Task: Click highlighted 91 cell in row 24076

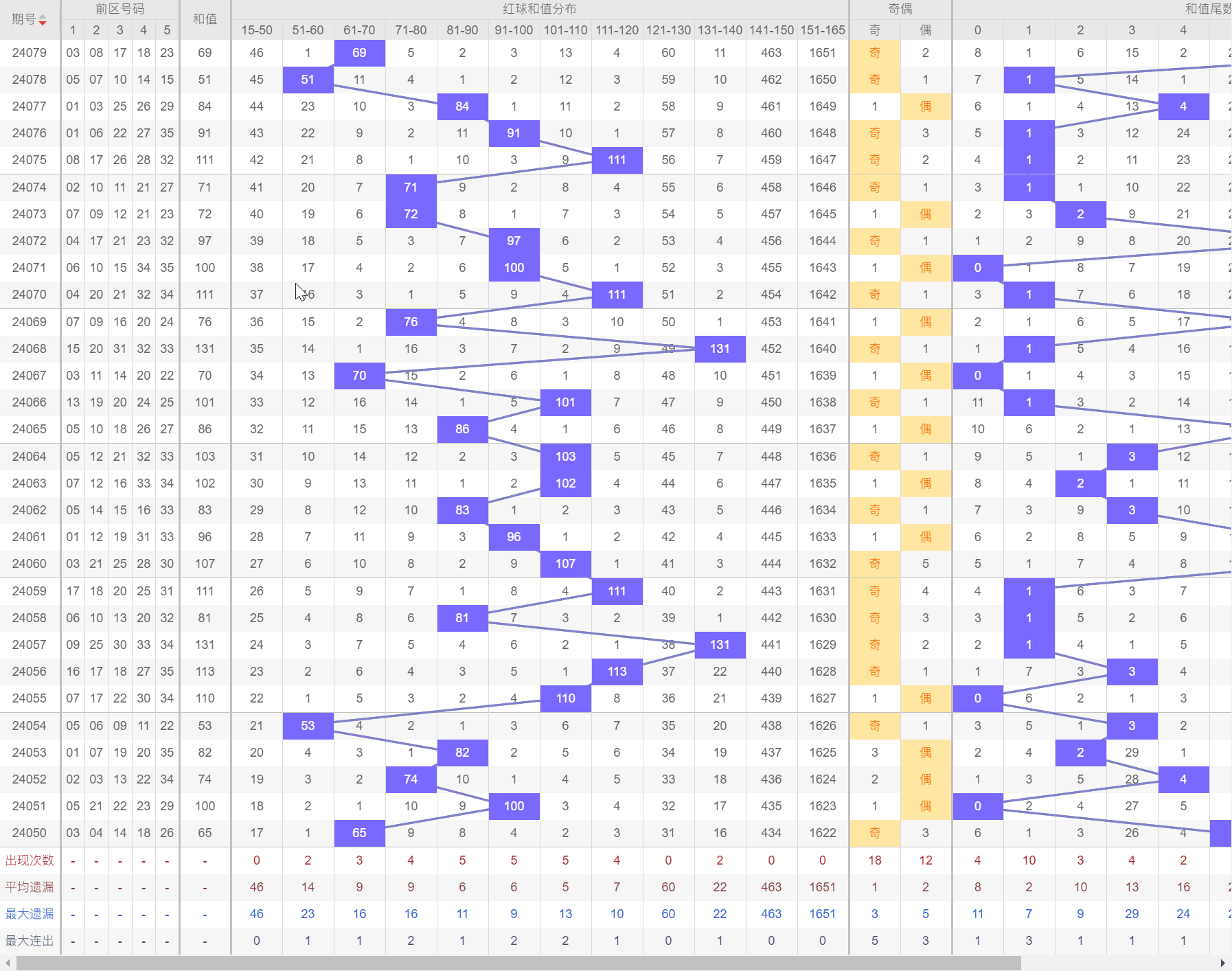Action: [514, 133]
